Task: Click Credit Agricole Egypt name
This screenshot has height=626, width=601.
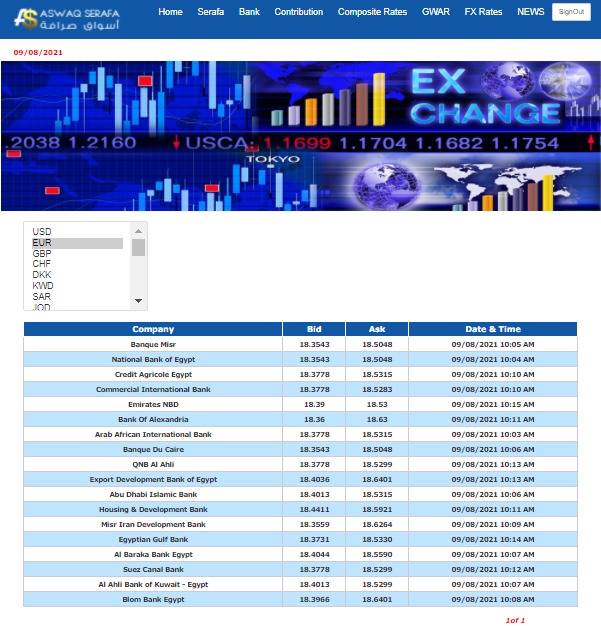Action: pos(153,374)
